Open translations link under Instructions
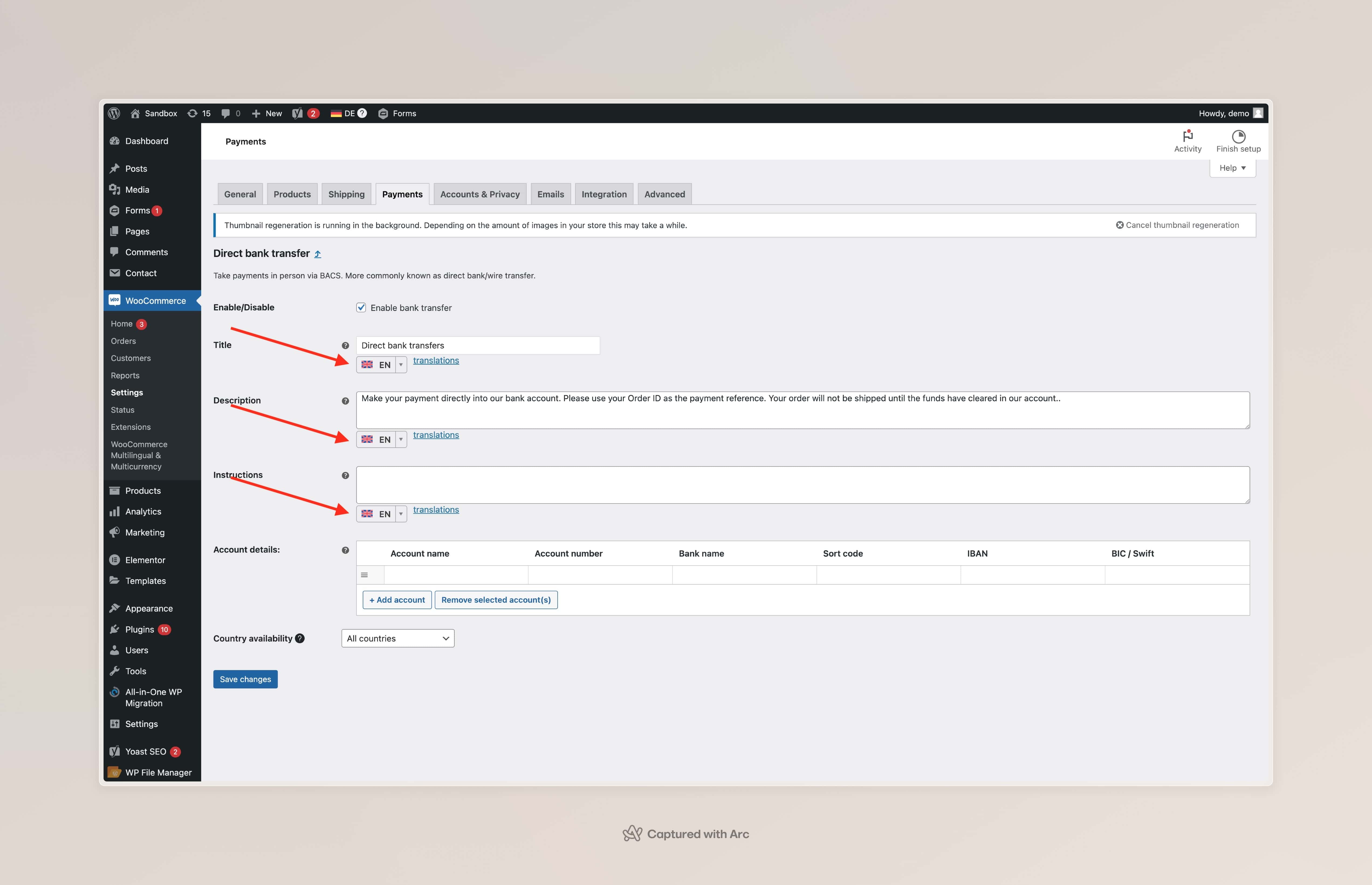This screenshot has width=1372, height=885. point(436,510)
